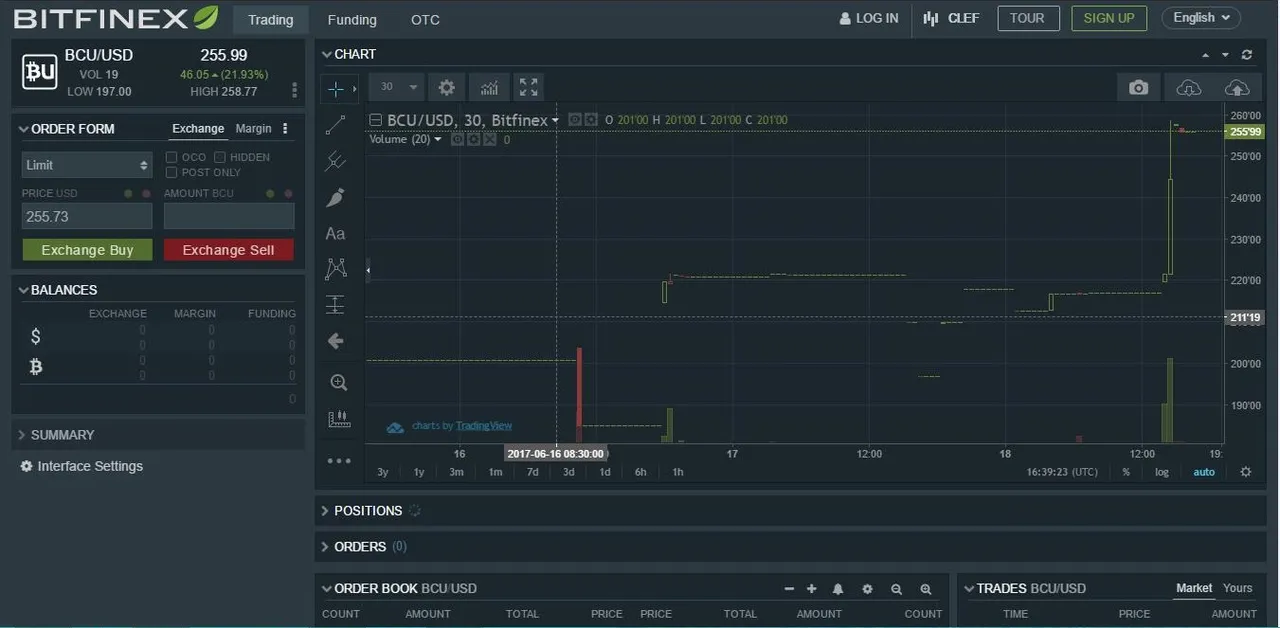Open the Funding tab
Screen dimensions: 1280x628
(352, 19)
